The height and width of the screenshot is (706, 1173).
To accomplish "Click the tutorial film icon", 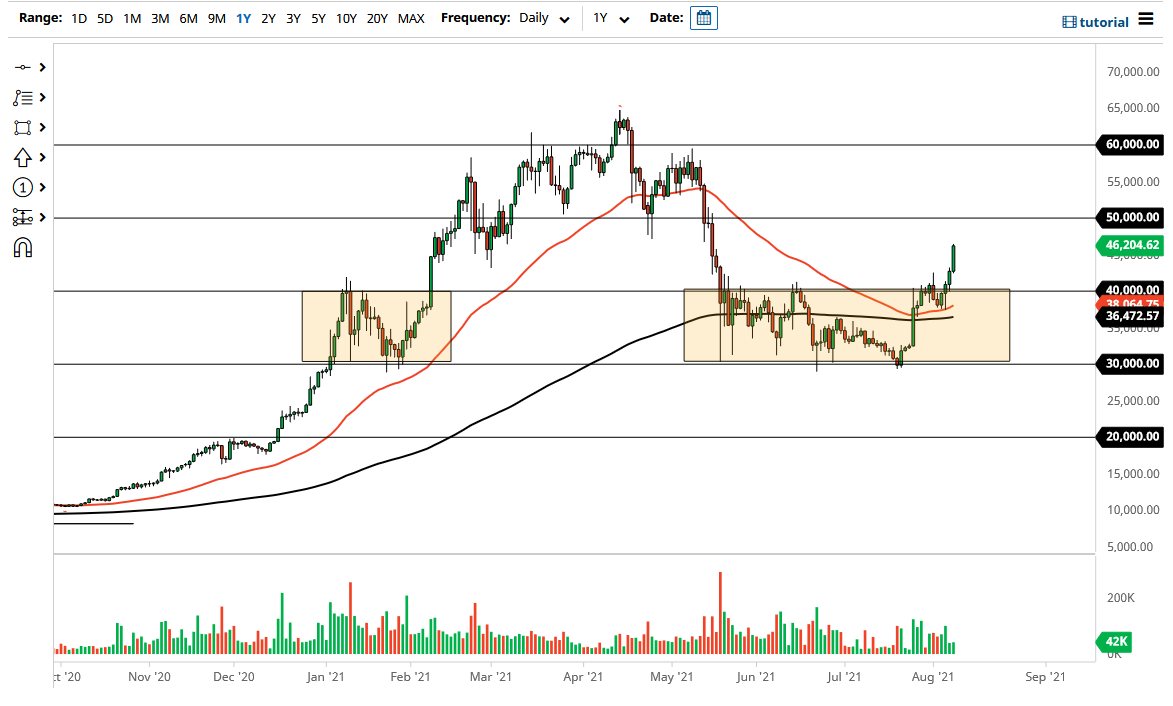I will (1069, 22).
